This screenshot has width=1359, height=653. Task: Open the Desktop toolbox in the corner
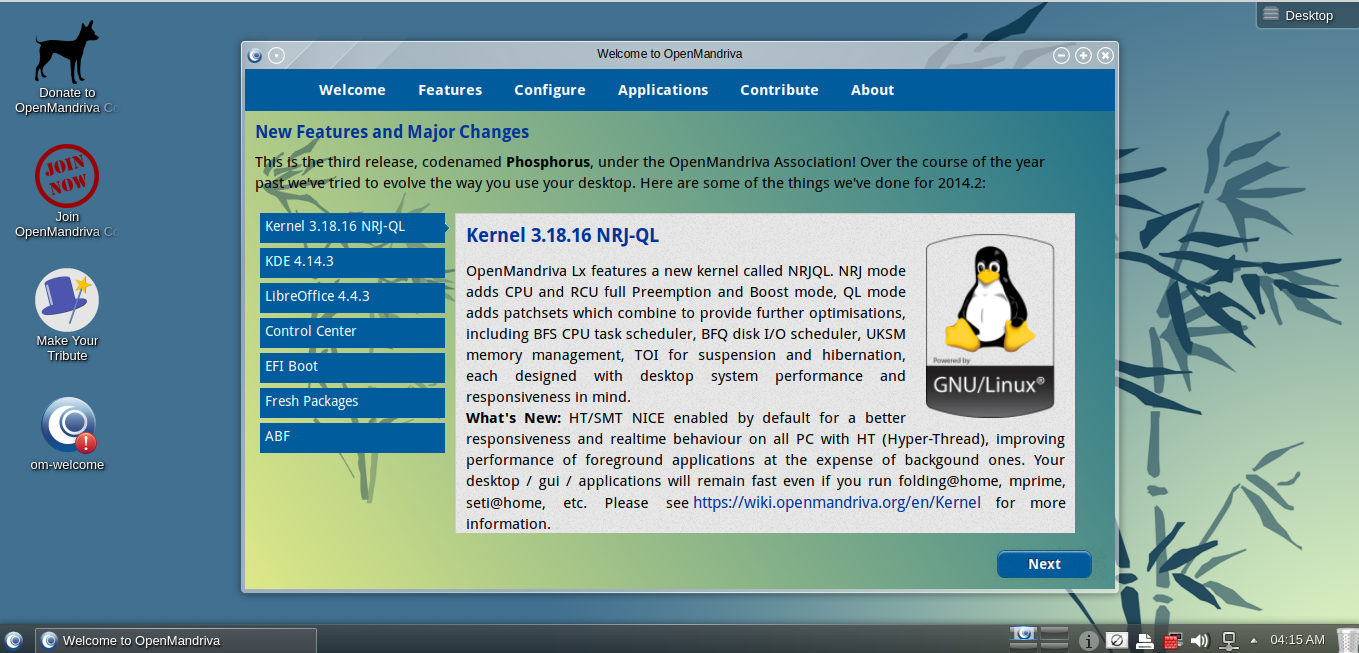tap(1307, 14)
